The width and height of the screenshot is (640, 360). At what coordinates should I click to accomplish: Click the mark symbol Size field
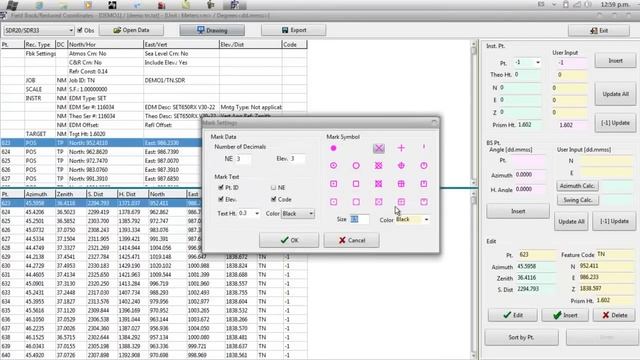(x=359, y=220)
